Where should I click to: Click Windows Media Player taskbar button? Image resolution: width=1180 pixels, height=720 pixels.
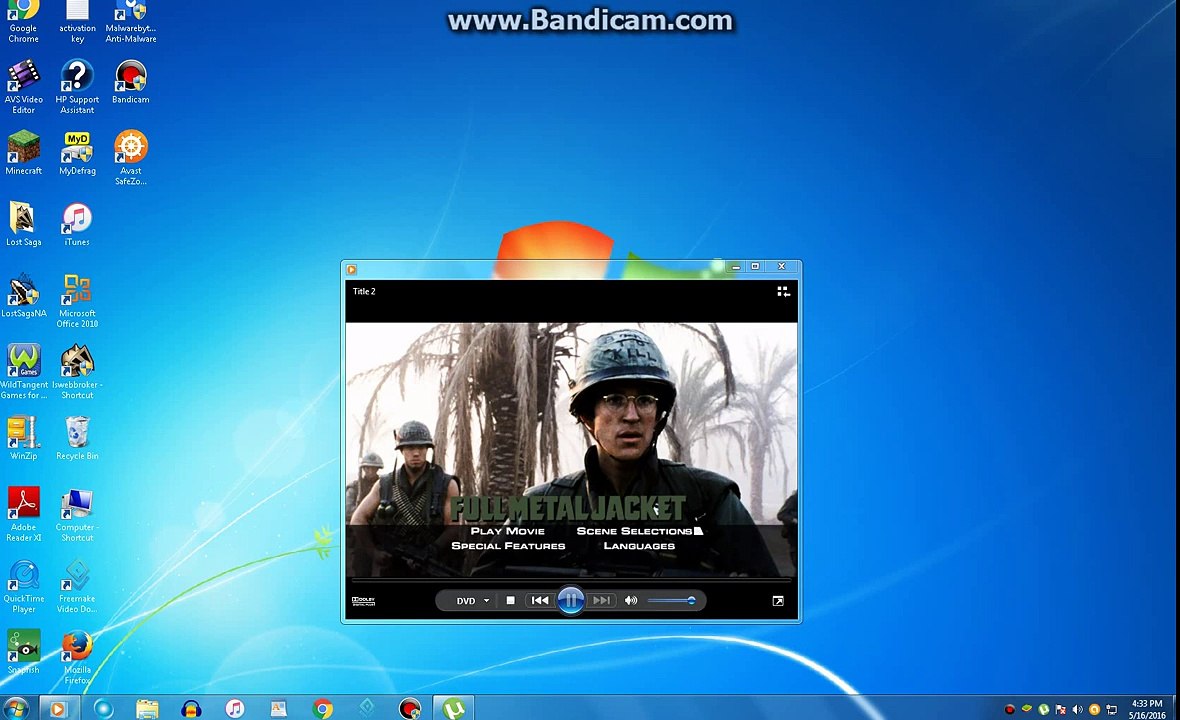(x=58, y=708)
